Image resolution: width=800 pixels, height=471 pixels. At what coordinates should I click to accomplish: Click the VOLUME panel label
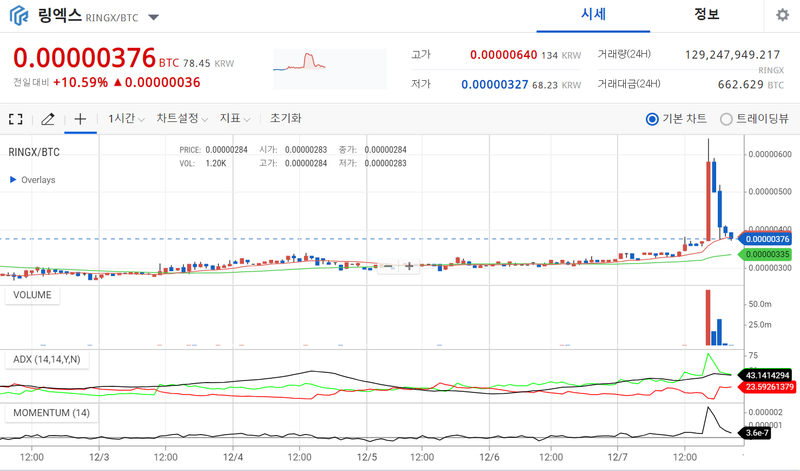coord(32,295)
